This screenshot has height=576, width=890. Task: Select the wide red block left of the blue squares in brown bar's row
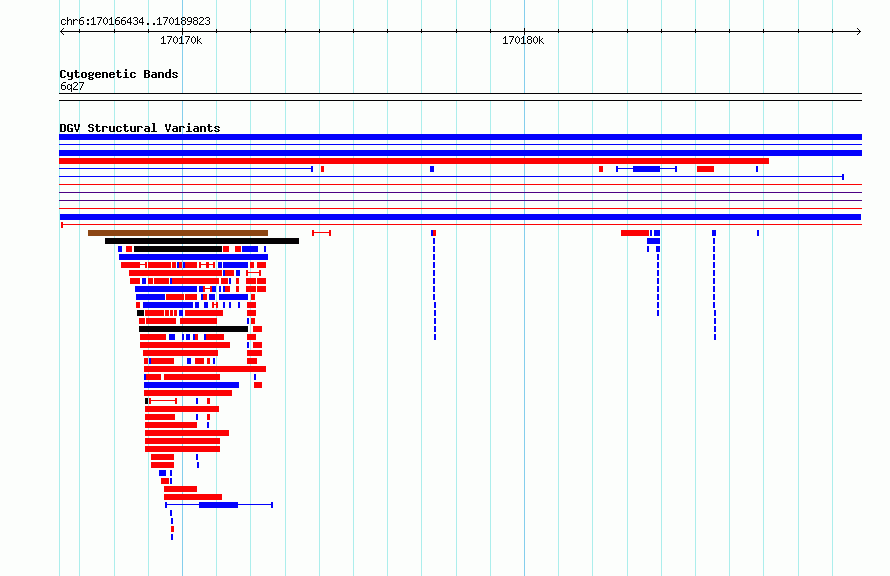tap(635, 233)
